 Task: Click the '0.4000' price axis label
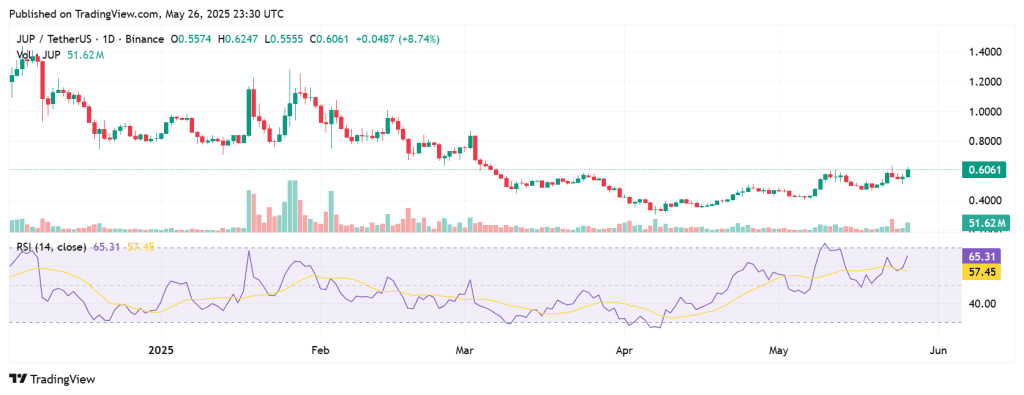(986, 200)
